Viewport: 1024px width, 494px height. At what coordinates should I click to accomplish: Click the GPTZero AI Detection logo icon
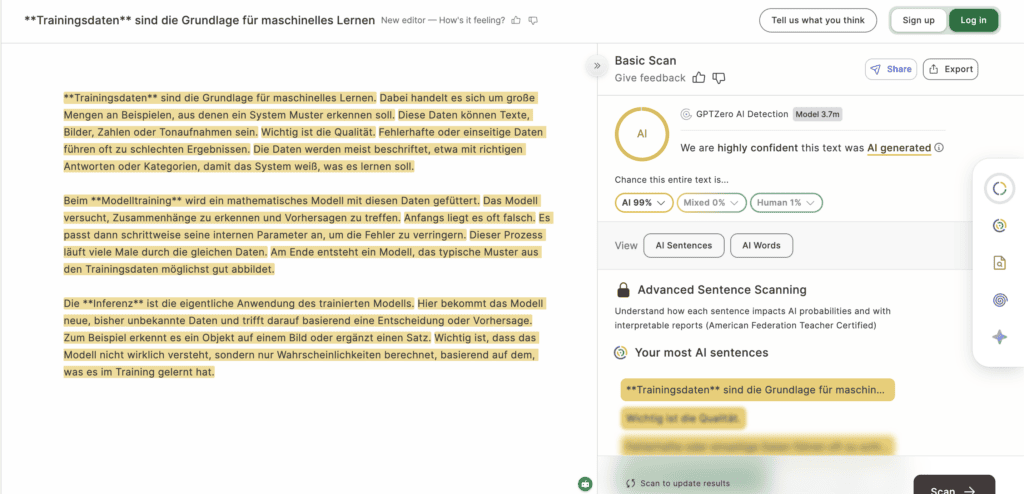click(x=686, y=114)
